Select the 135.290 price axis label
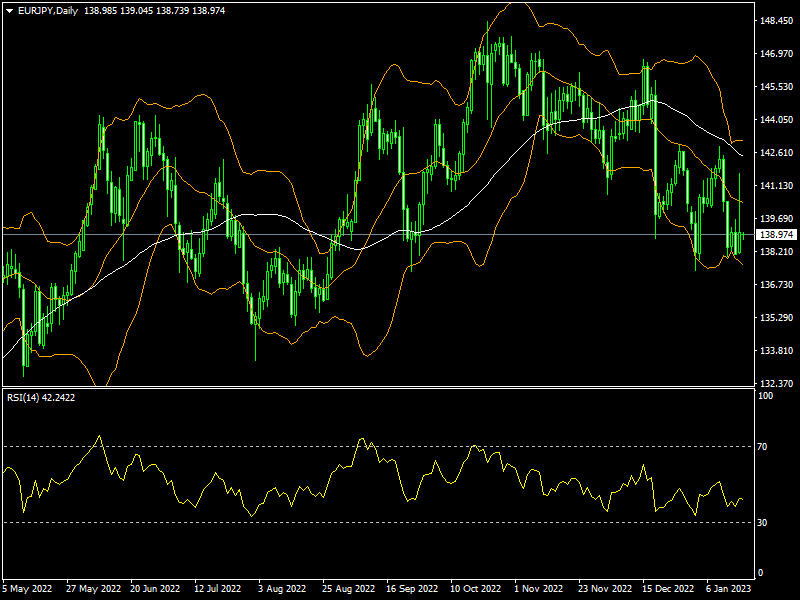 click(x=777, y=317)
